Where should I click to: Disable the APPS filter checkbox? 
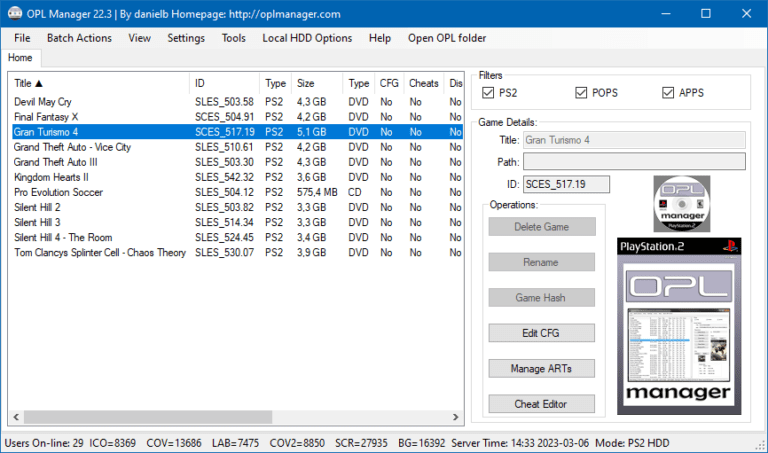click(x=669, y=93)
